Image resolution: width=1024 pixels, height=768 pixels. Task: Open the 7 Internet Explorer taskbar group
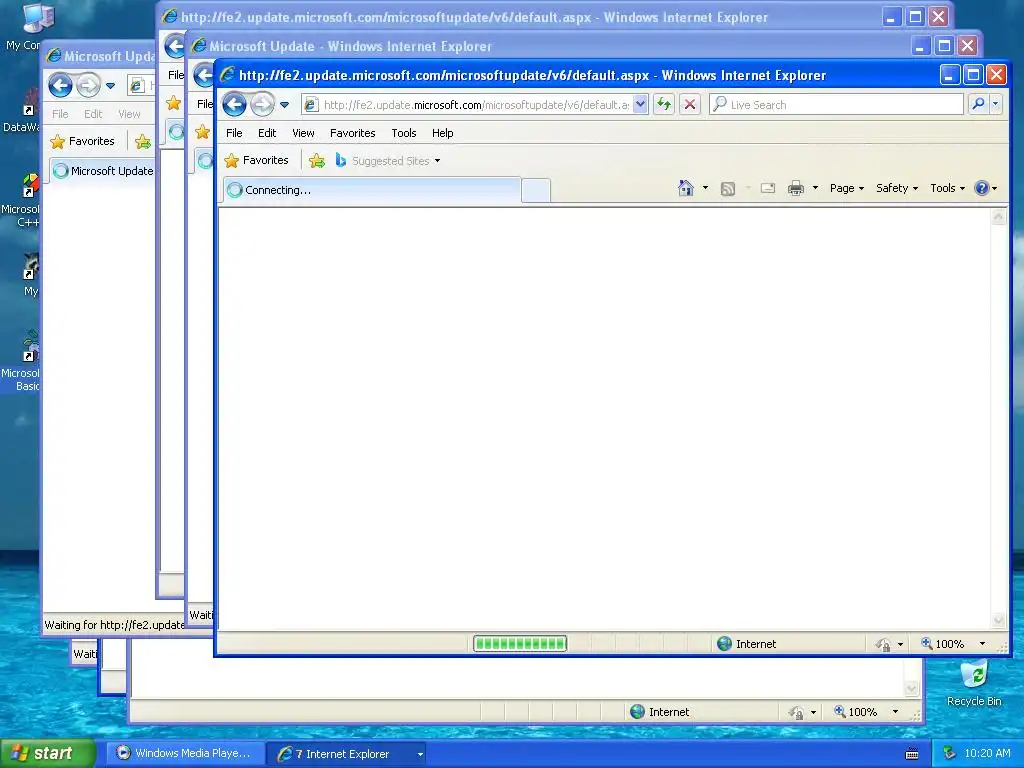tap(346, 754)
